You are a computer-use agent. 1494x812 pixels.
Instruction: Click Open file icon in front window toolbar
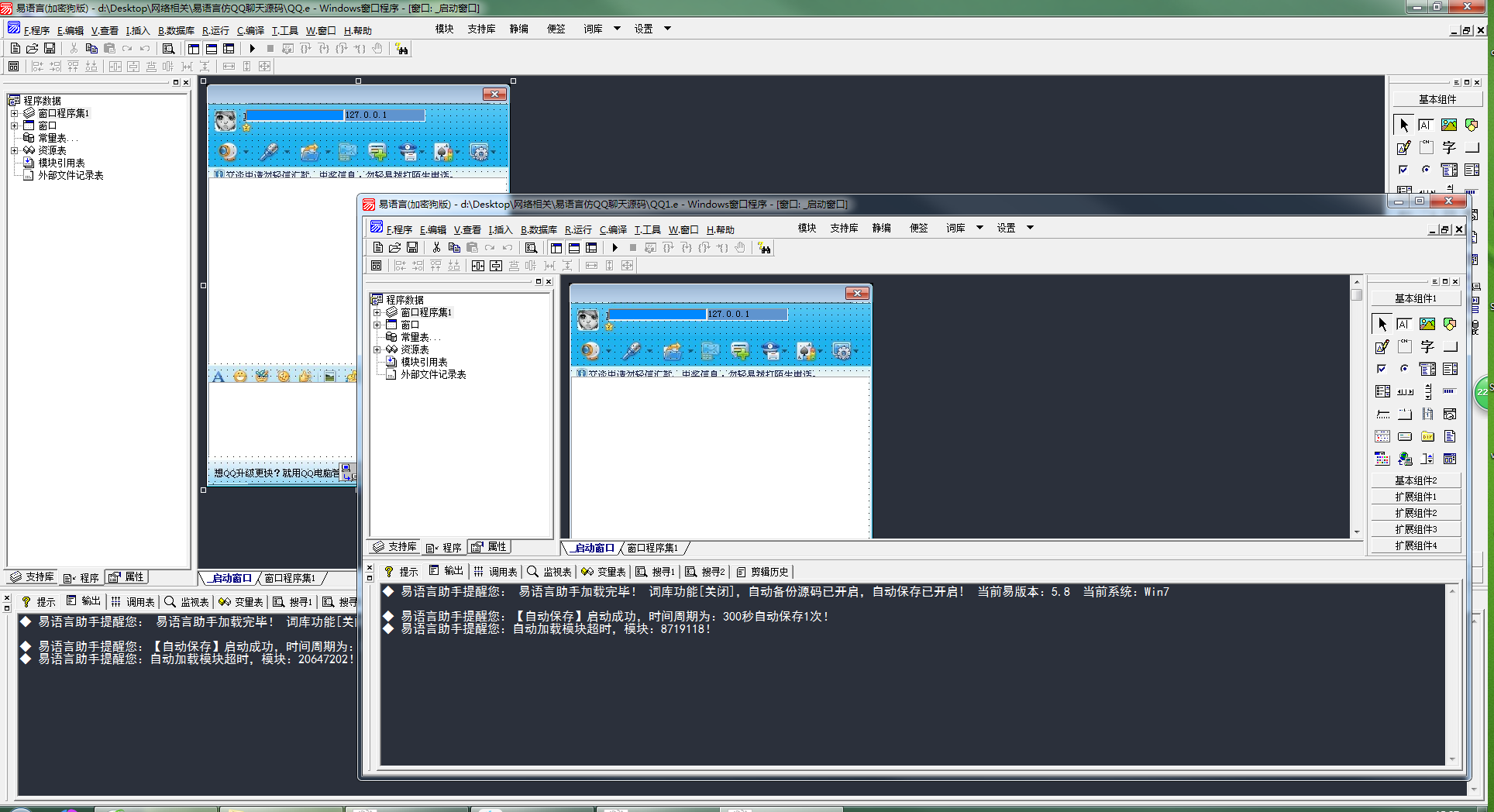pyautogui.click(x=394, y=248)
